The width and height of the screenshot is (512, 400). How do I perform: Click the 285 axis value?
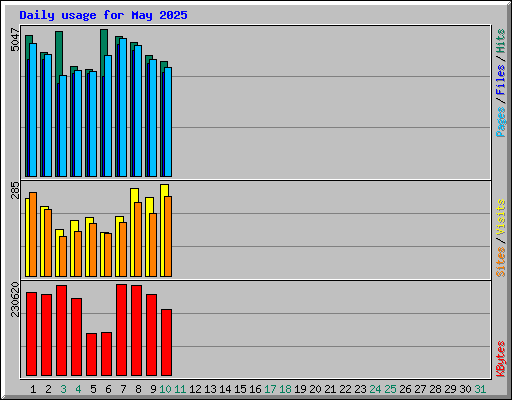(15, 190)
